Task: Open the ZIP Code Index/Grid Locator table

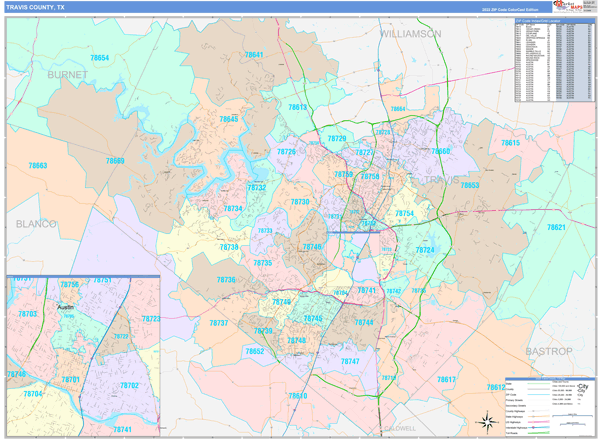Action: tap(544, 59)
